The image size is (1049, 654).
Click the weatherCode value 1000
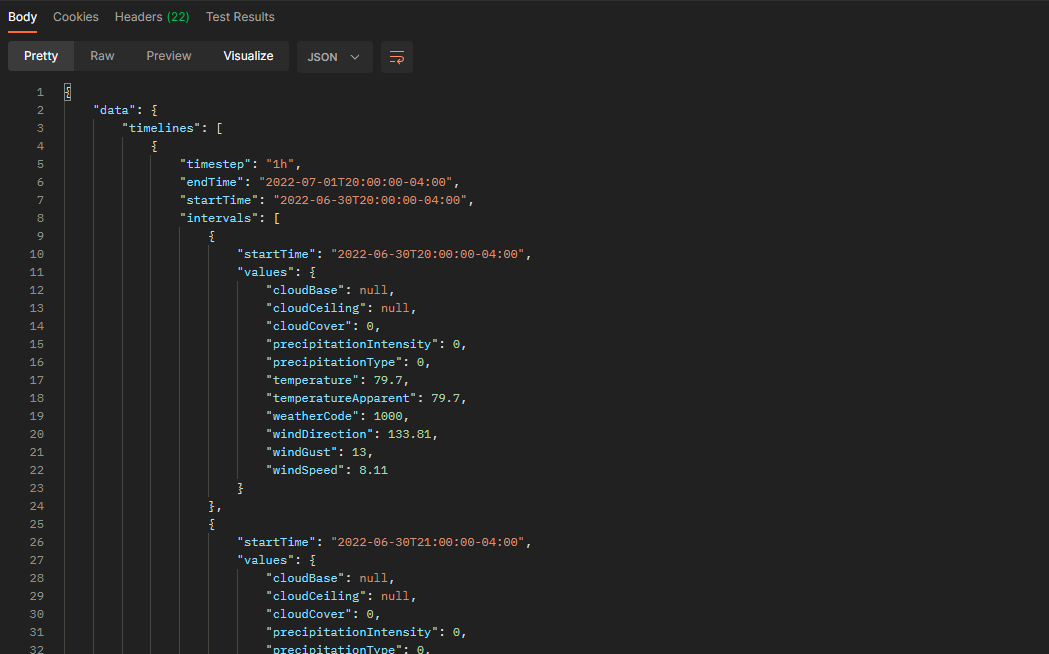point(392,416)
